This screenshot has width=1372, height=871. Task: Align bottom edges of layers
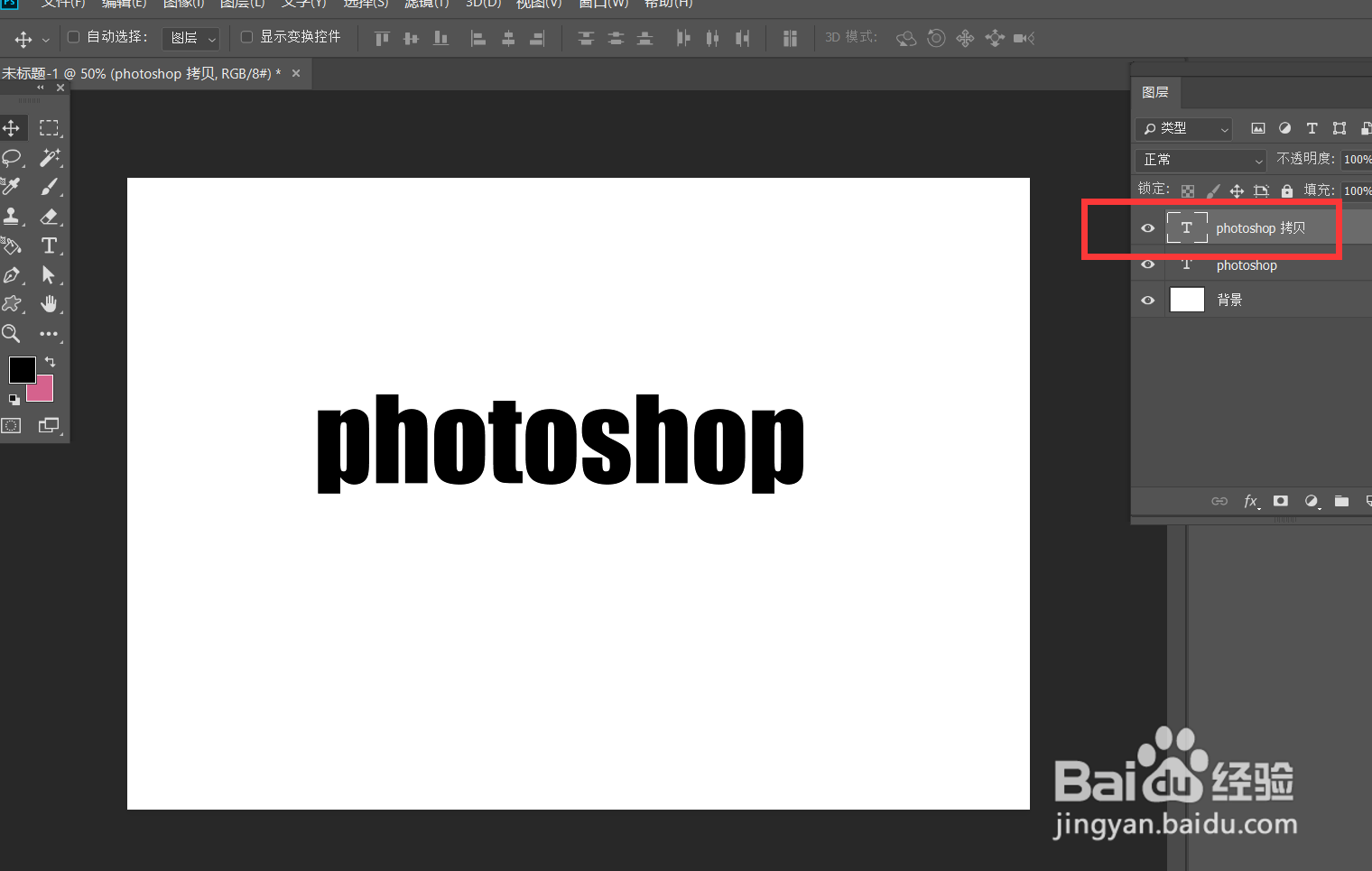click(x=440, y=38)
